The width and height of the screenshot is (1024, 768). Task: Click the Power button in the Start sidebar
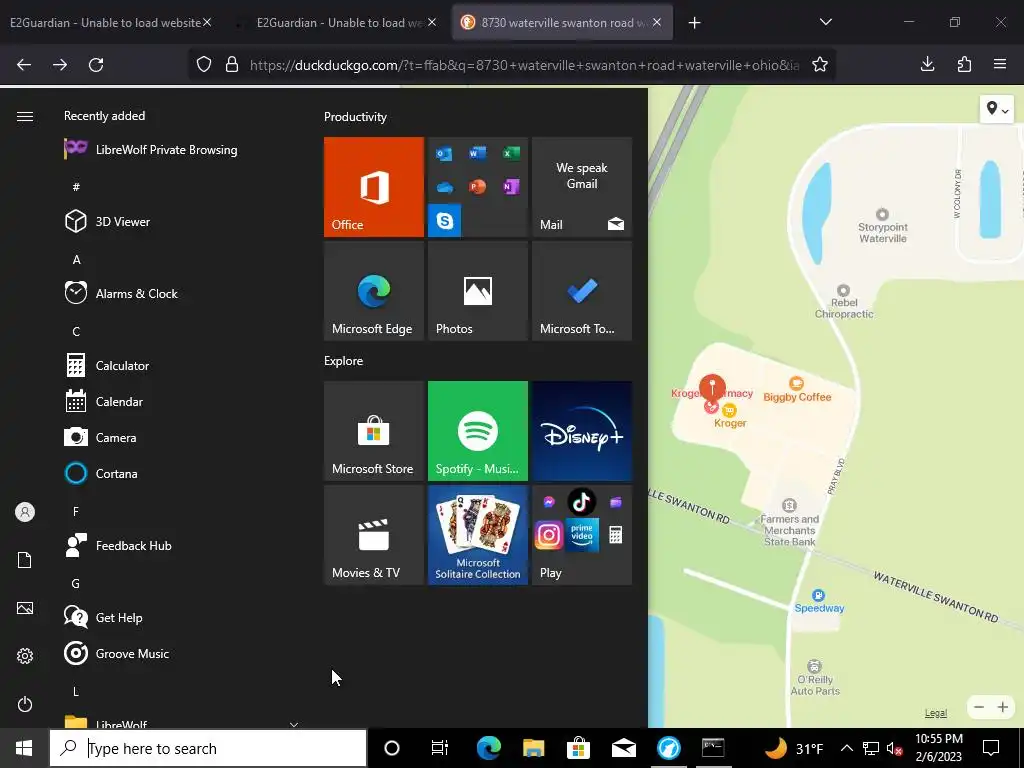click(25, 704)
